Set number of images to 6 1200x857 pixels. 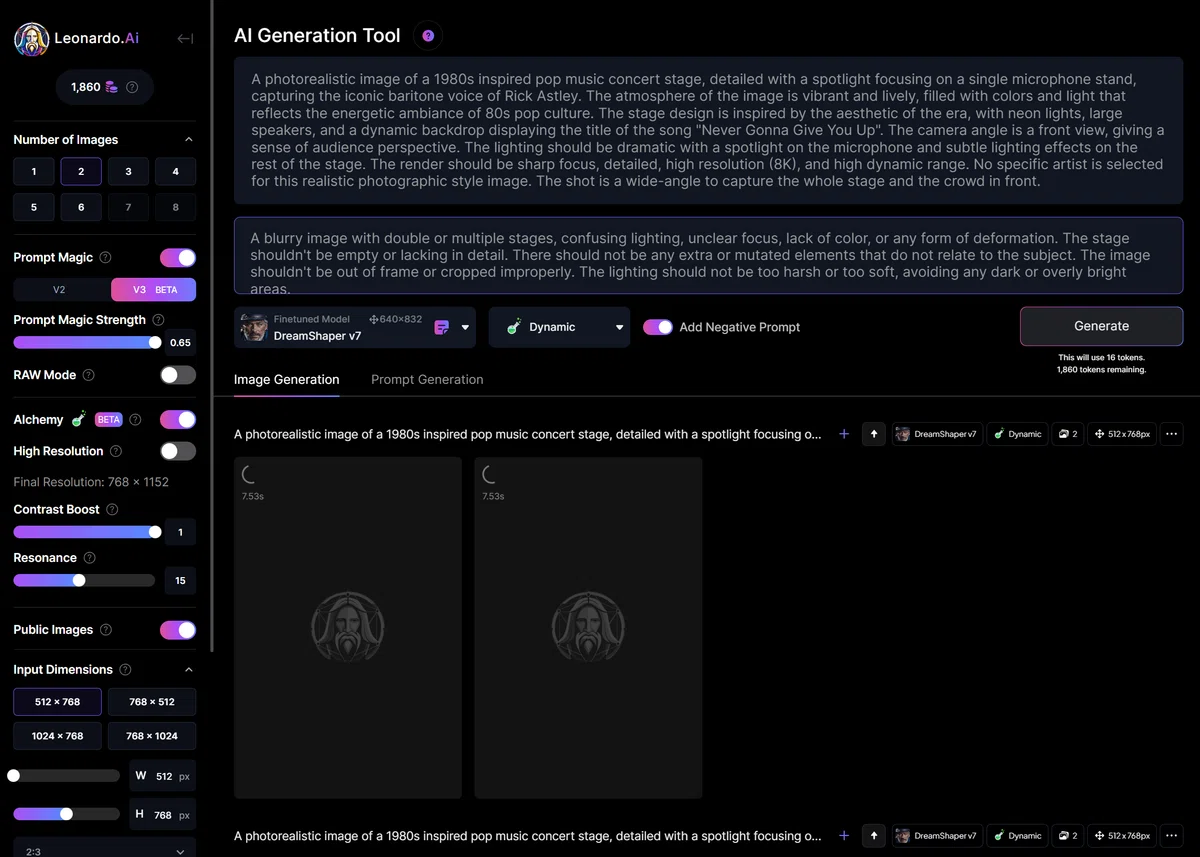81,207
